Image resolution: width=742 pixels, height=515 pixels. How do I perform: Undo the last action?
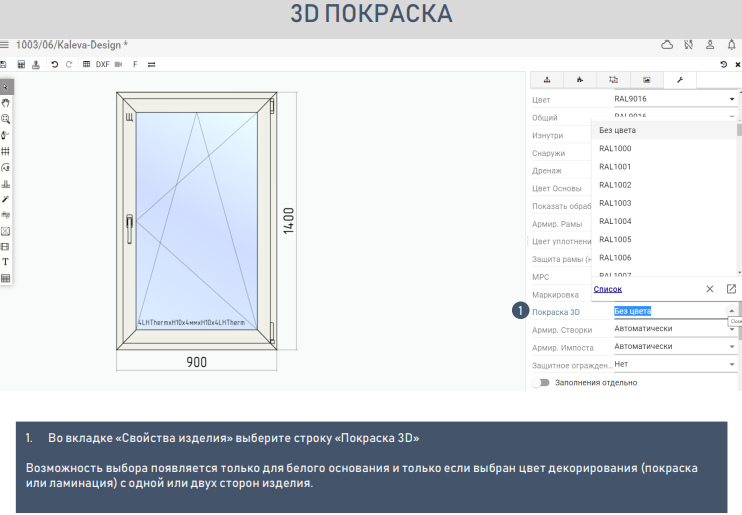pos(55,64)
